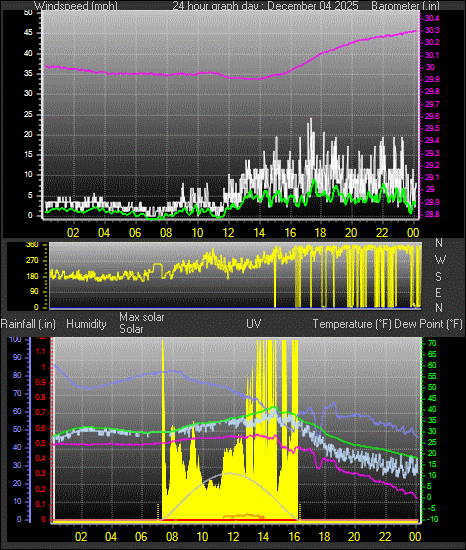Click the green 55 temperature axis value
This screenshot has width=466, height=550.
pyautogui.click(x=432, y=376)
